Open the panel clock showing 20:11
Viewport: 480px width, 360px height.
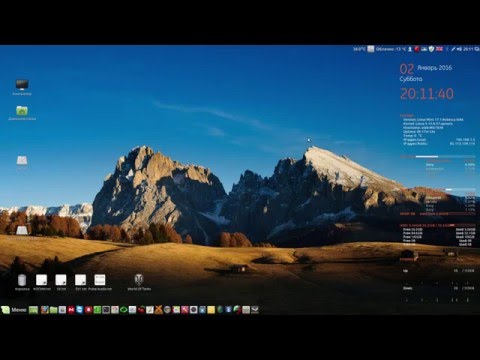[468, 49]
